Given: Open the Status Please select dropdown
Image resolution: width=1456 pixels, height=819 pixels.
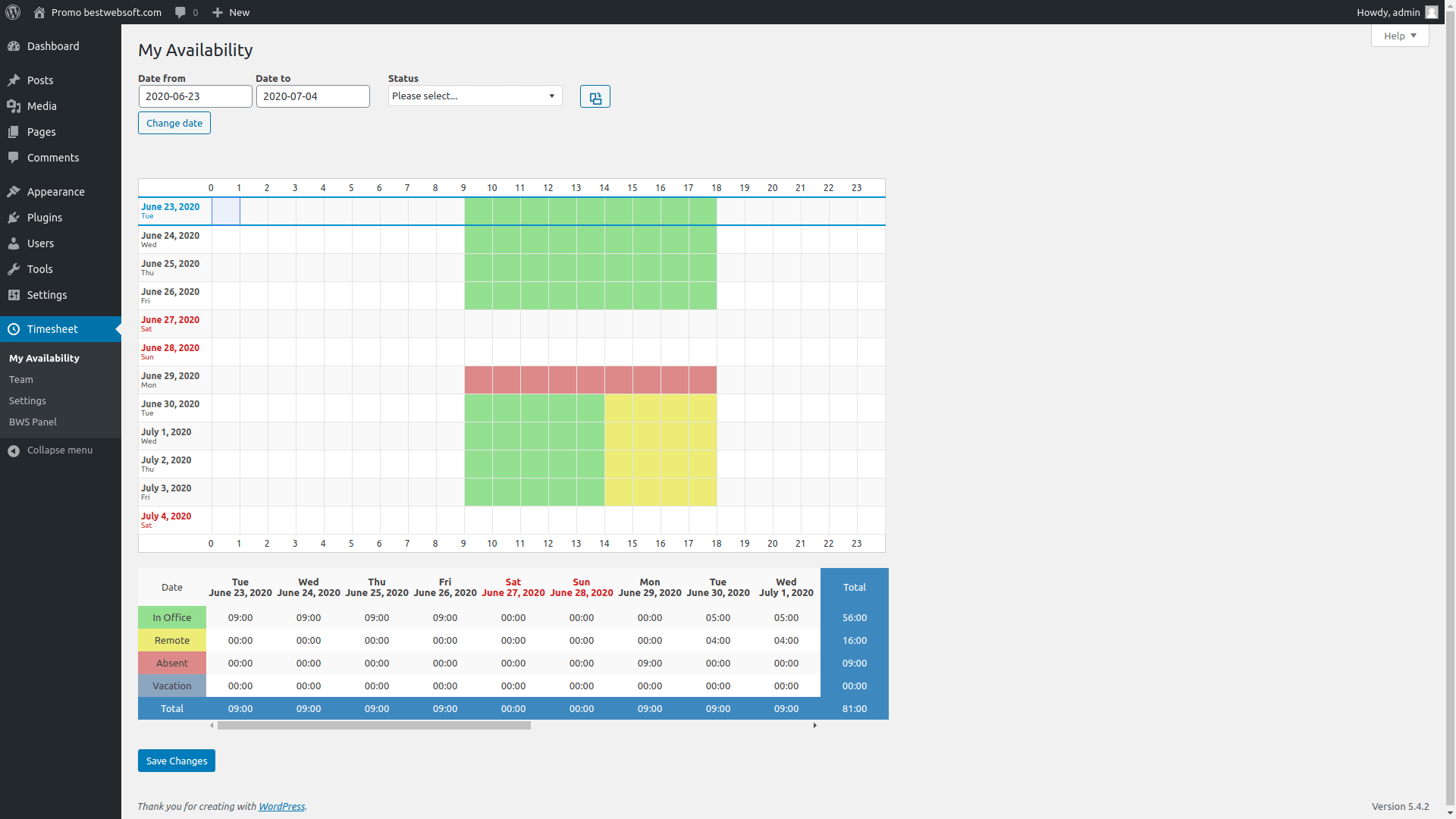Looking at the screenshot, I should (474, 96).
